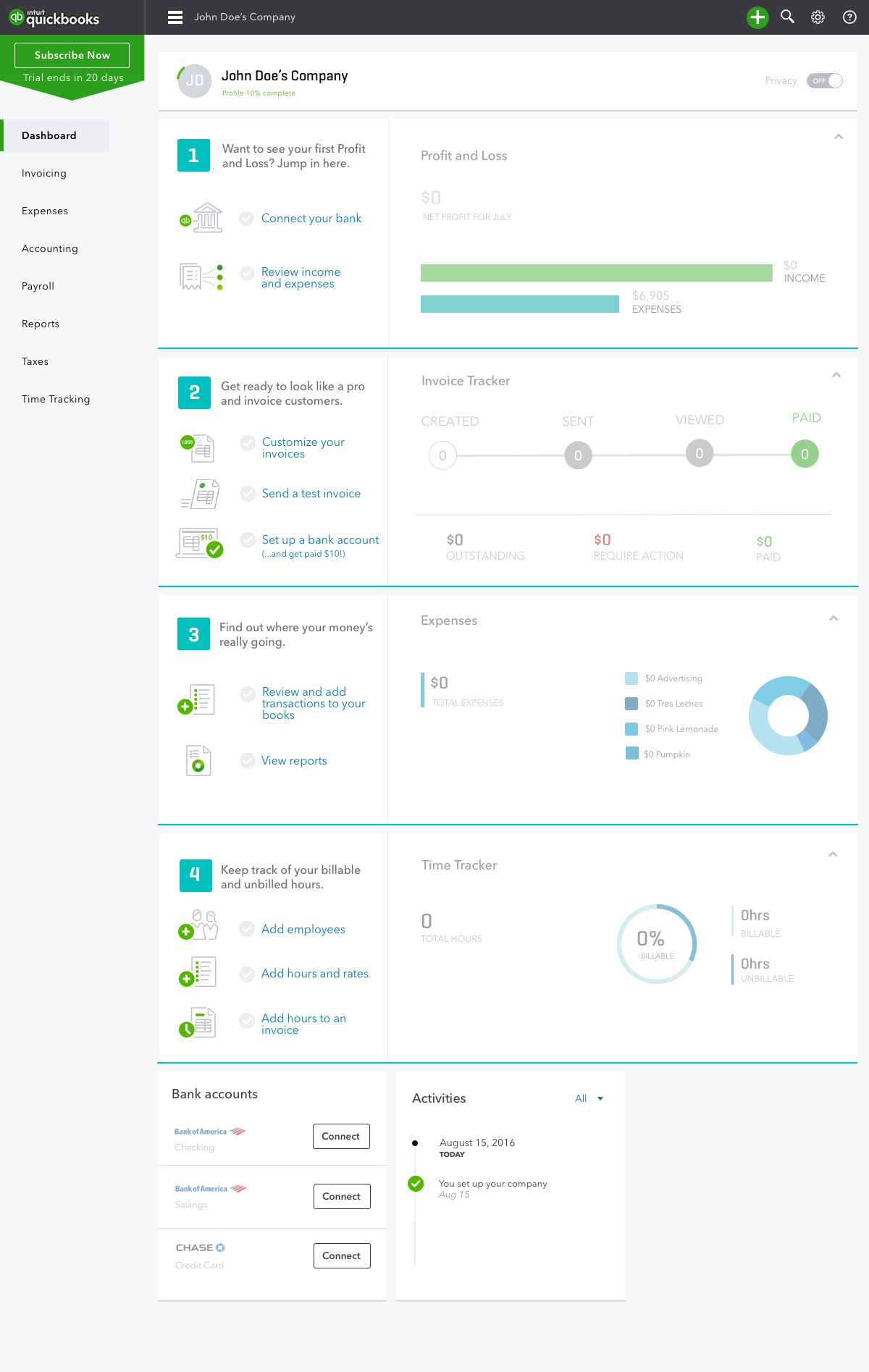869x1372 pixels.
Task: Collapse the Profit and Loss panel
Action: pyautogui.click(x=839, y=137)
